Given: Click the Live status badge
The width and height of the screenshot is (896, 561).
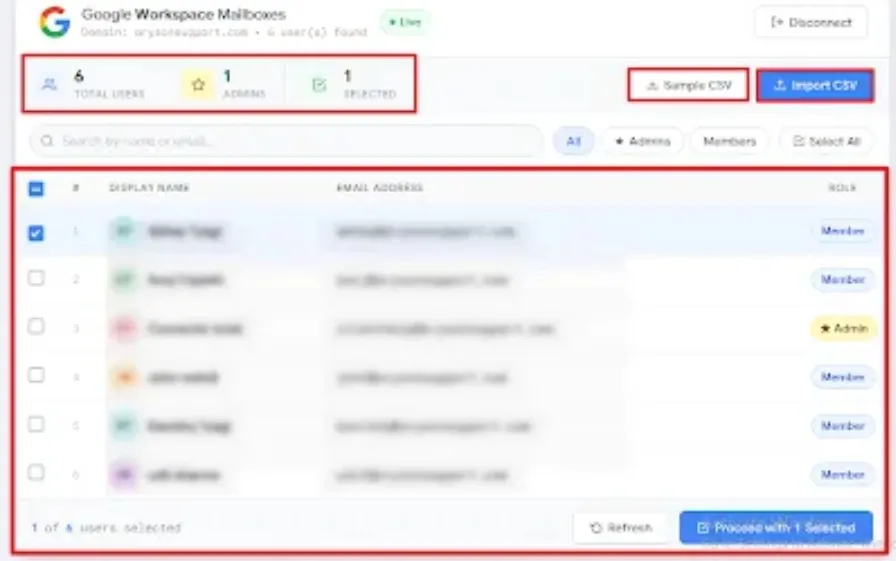Looking at the screenshot, I should (x=405, y=22).
